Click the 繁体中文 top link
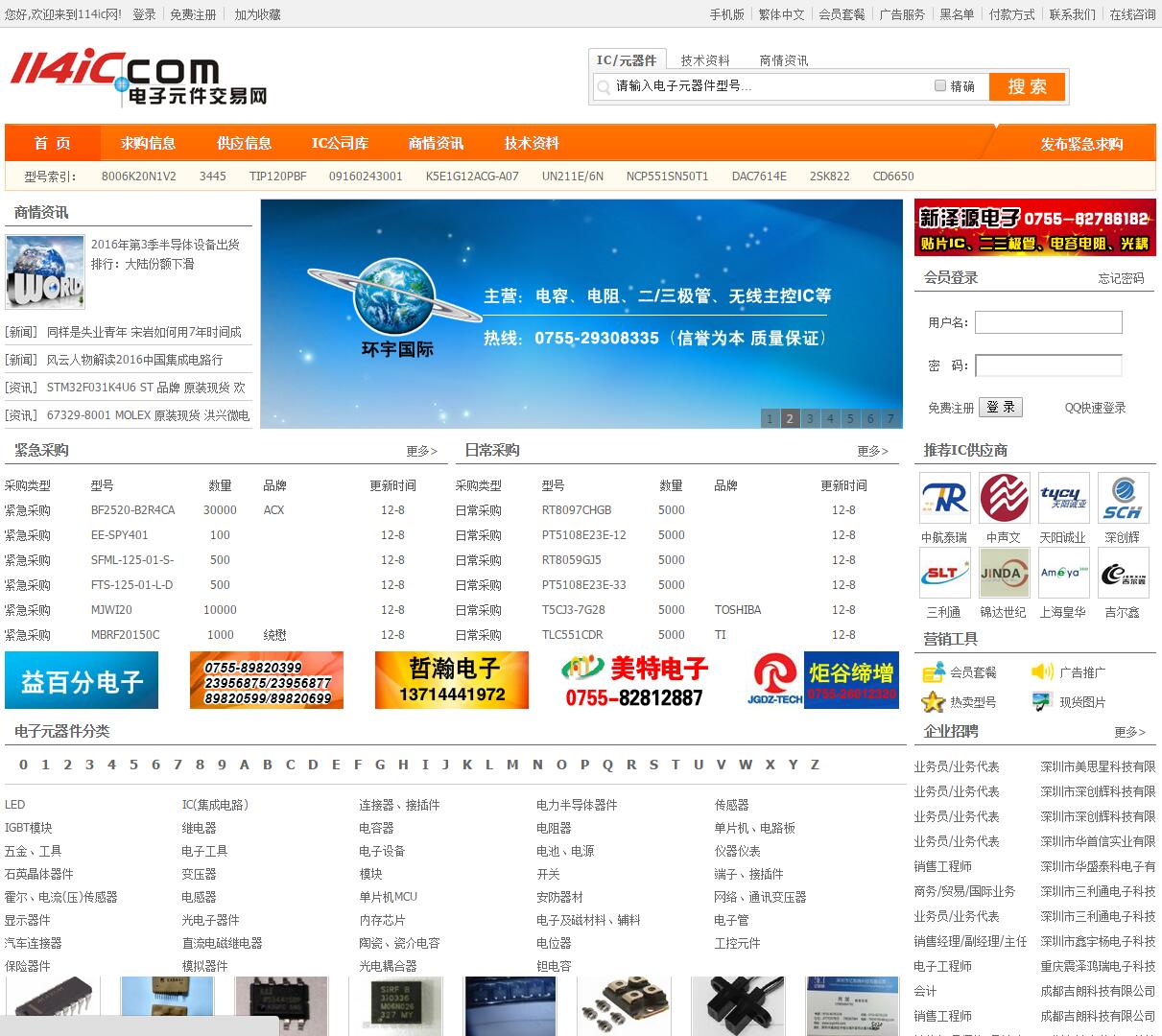This screenshot has width=1162, height=1036. pos(781,14)
